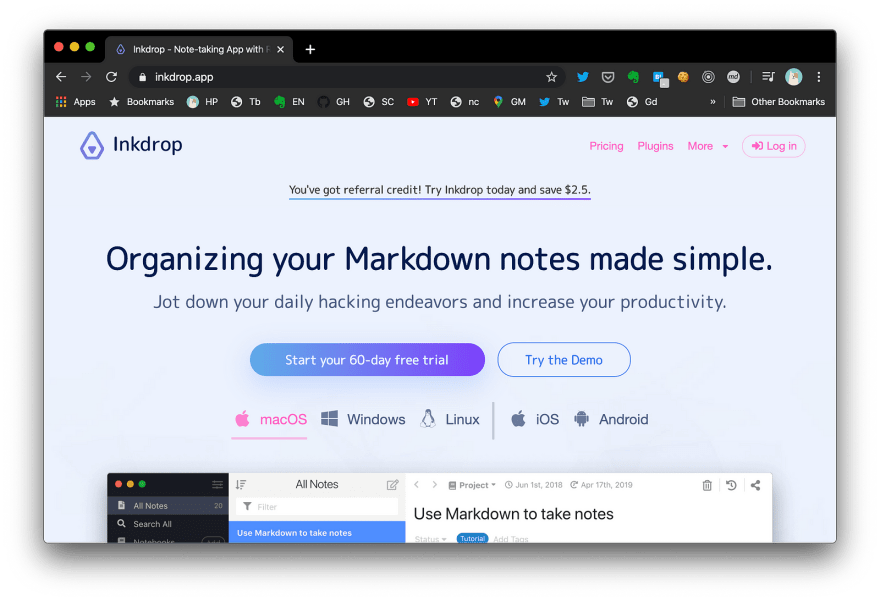Viewport: 880px width, 601px height.
Task: Go back with the browser back arrow
Action: coord(61,77)
